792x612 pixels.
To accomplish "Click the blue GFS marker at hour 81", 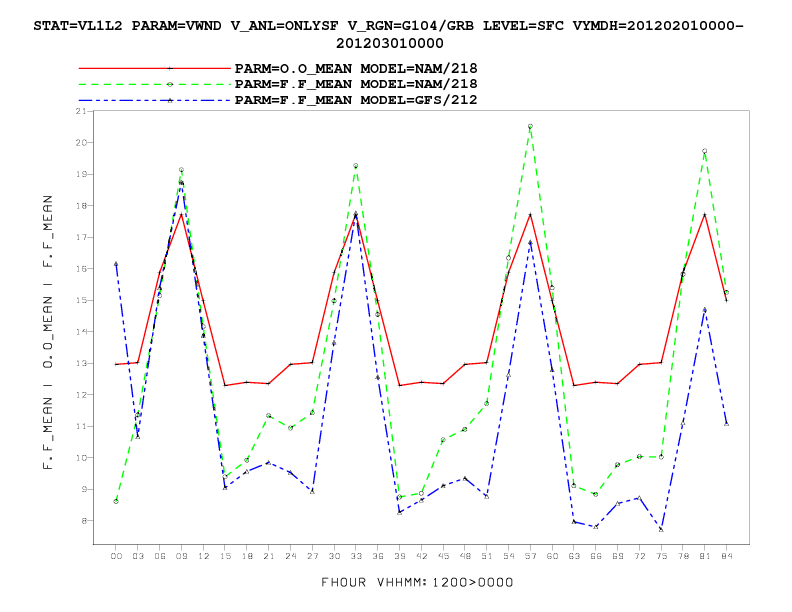I will click(x=705, y=310).
